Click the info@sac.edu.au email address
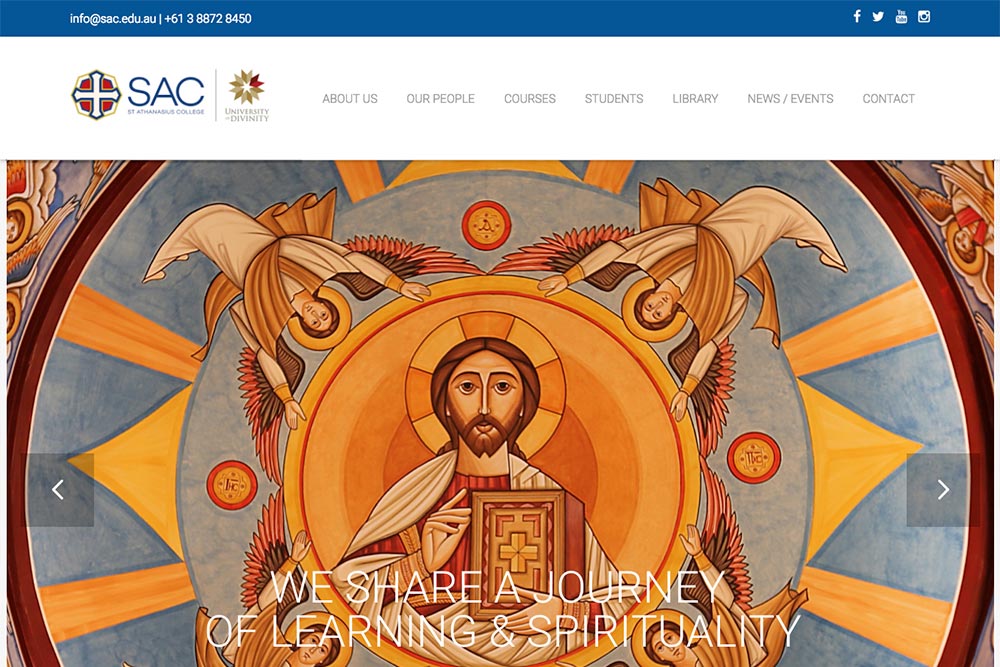1000x667 pixels. tap(113, 18)
